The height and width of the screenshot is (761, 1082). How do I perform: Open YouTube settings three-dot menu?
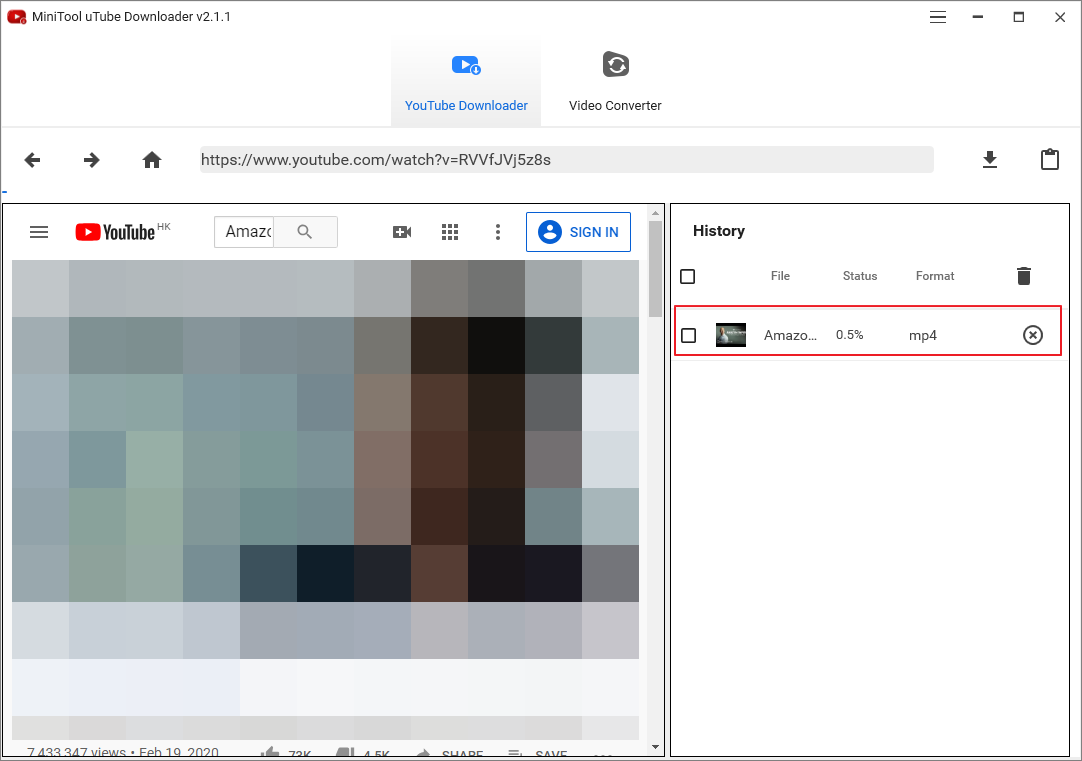click(x=498, y=232)
